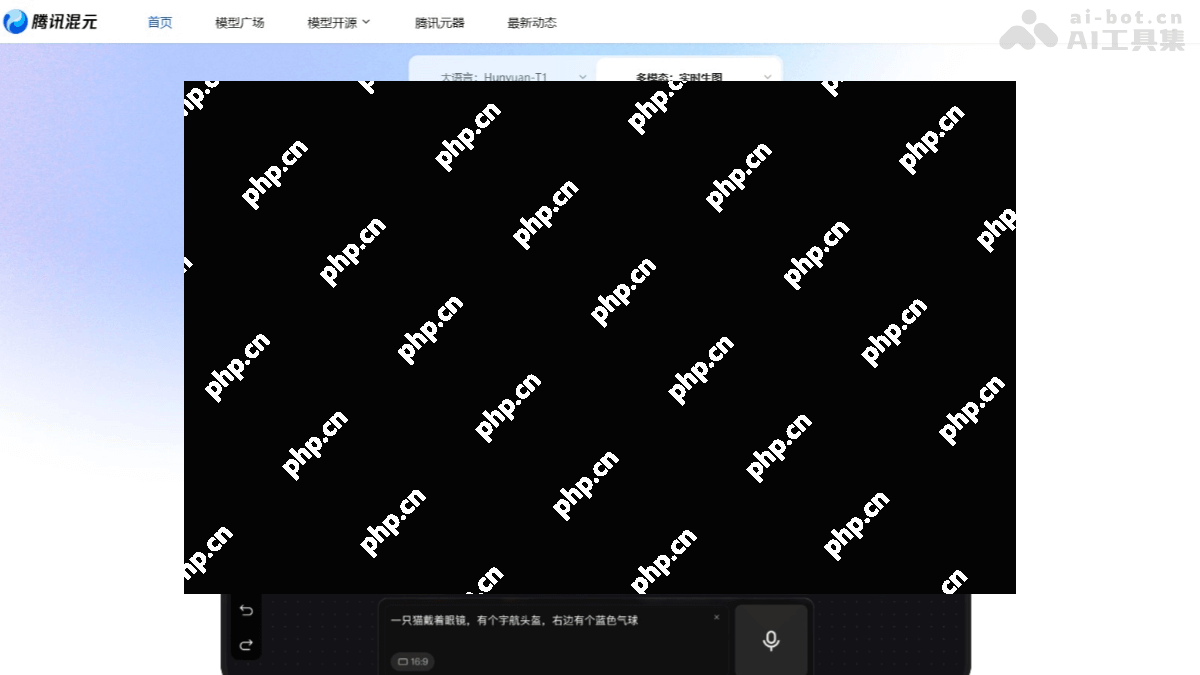Image resolution: width=1200 pixels, height=675 pixels.
Task: Go to the 首页 nav item
Action: click(x=160, y=22)
